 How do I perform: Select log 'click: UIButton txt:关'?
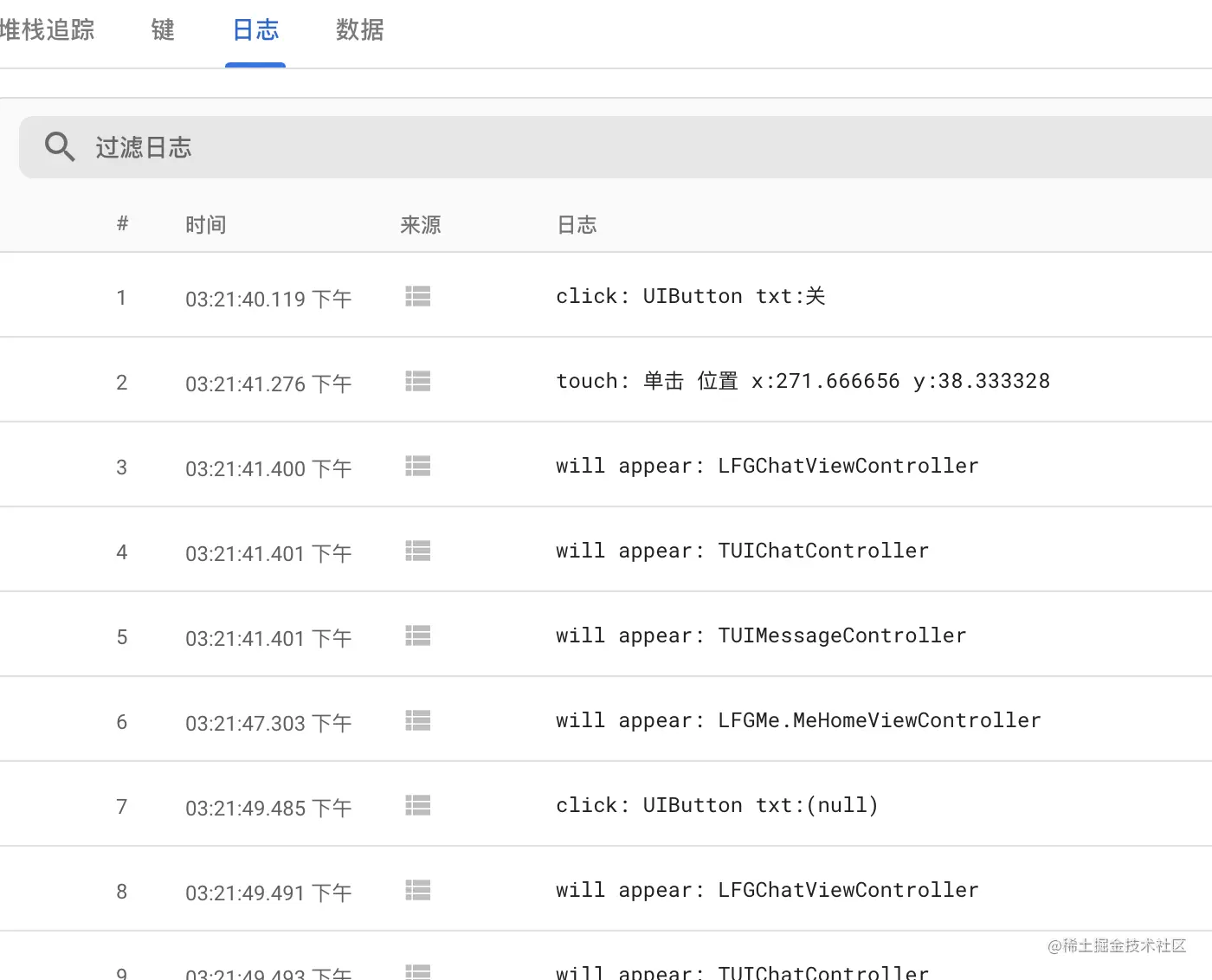pyautogui.click(x=691, y=296)
